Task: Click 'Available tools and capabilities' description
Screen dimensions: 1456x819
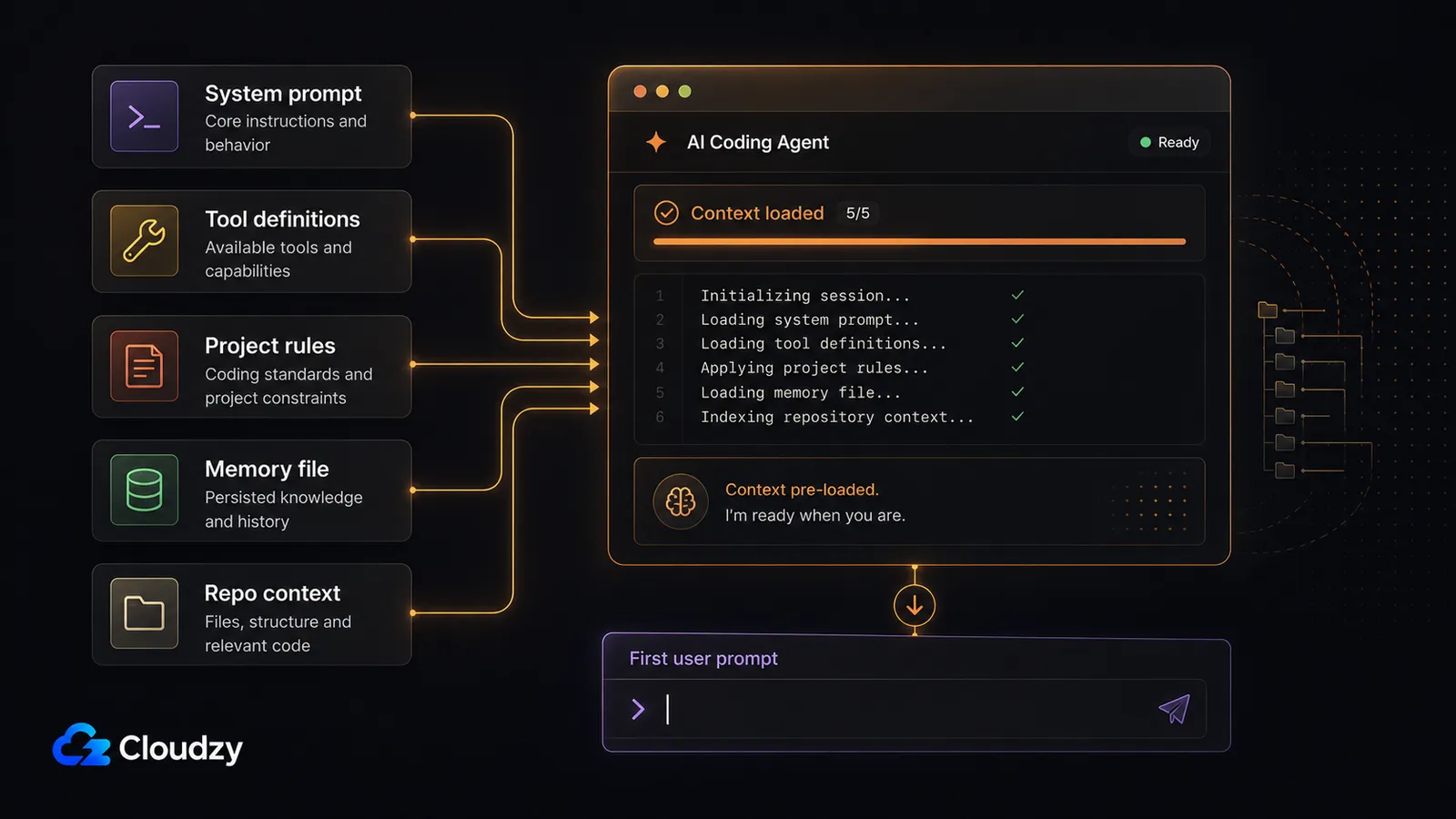Action: coord(278,259)
